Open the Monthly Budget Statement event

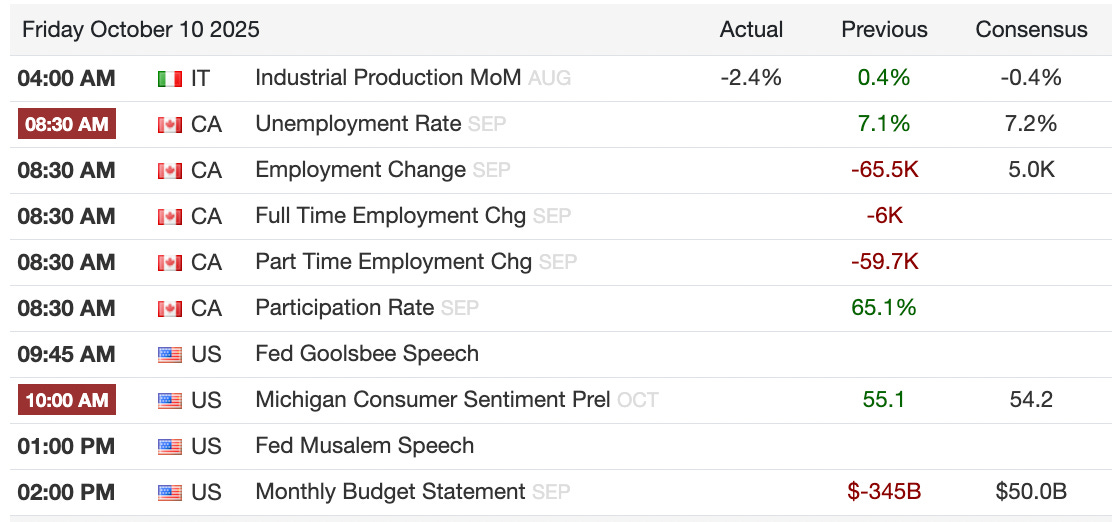[390, 492]
